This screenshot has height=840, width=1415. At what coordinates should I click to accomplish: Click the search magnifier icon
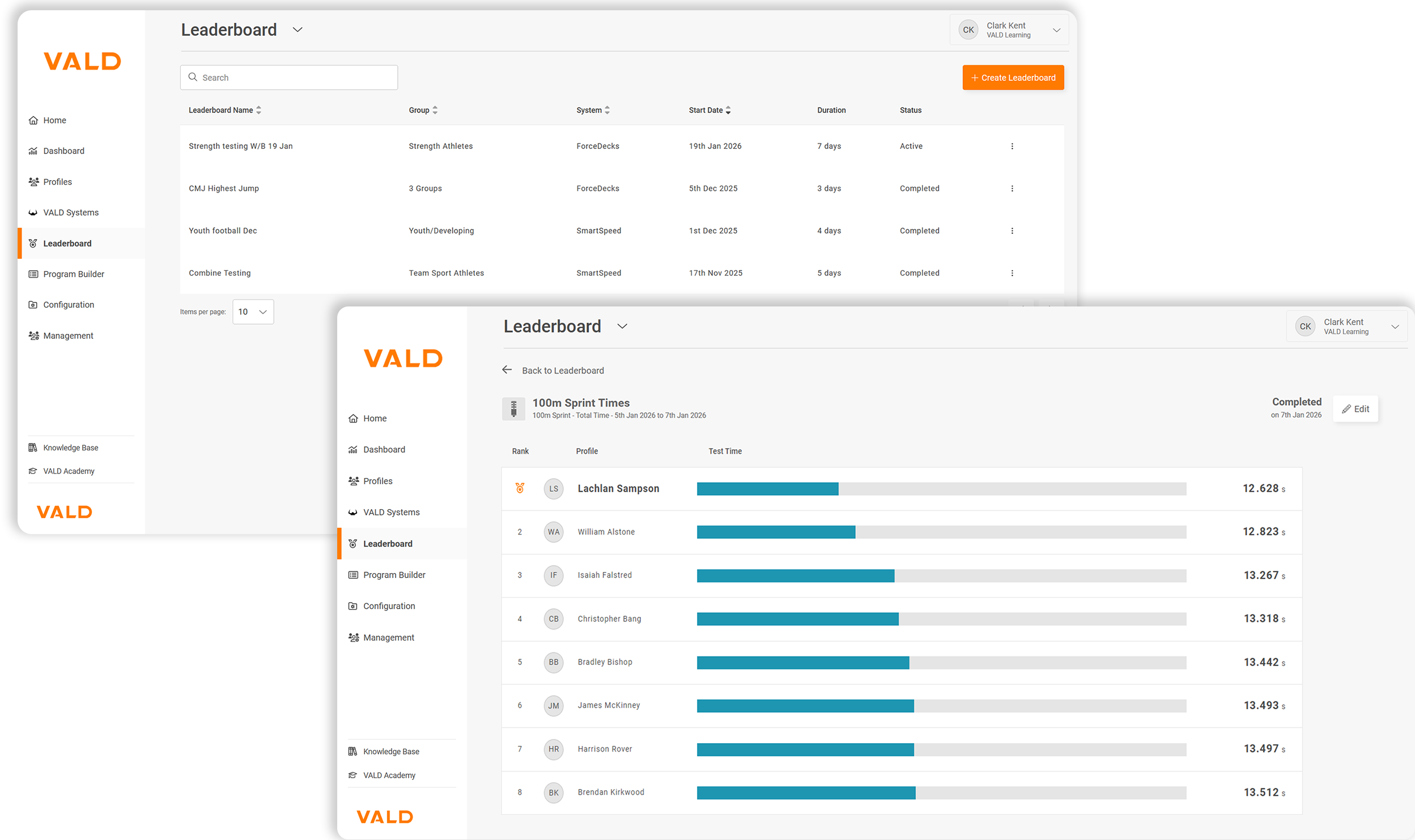point(193,77)
